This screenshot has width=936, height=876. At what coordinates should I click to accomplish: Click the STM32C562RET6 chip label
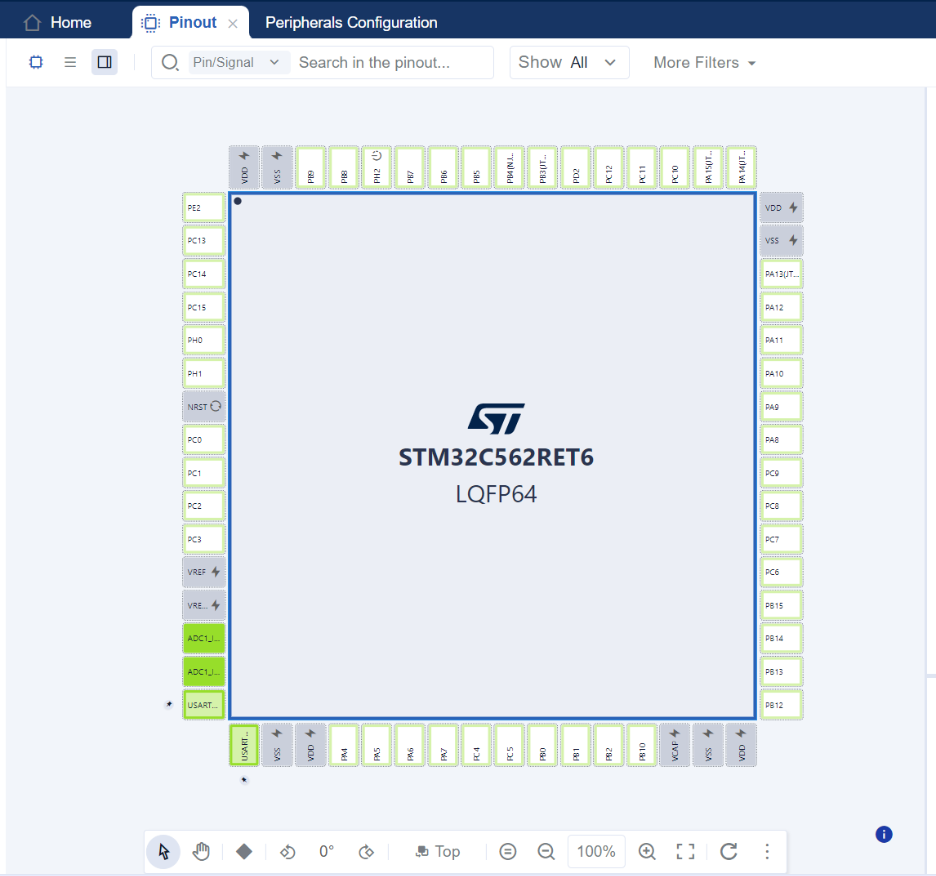[x=496, y=457]
